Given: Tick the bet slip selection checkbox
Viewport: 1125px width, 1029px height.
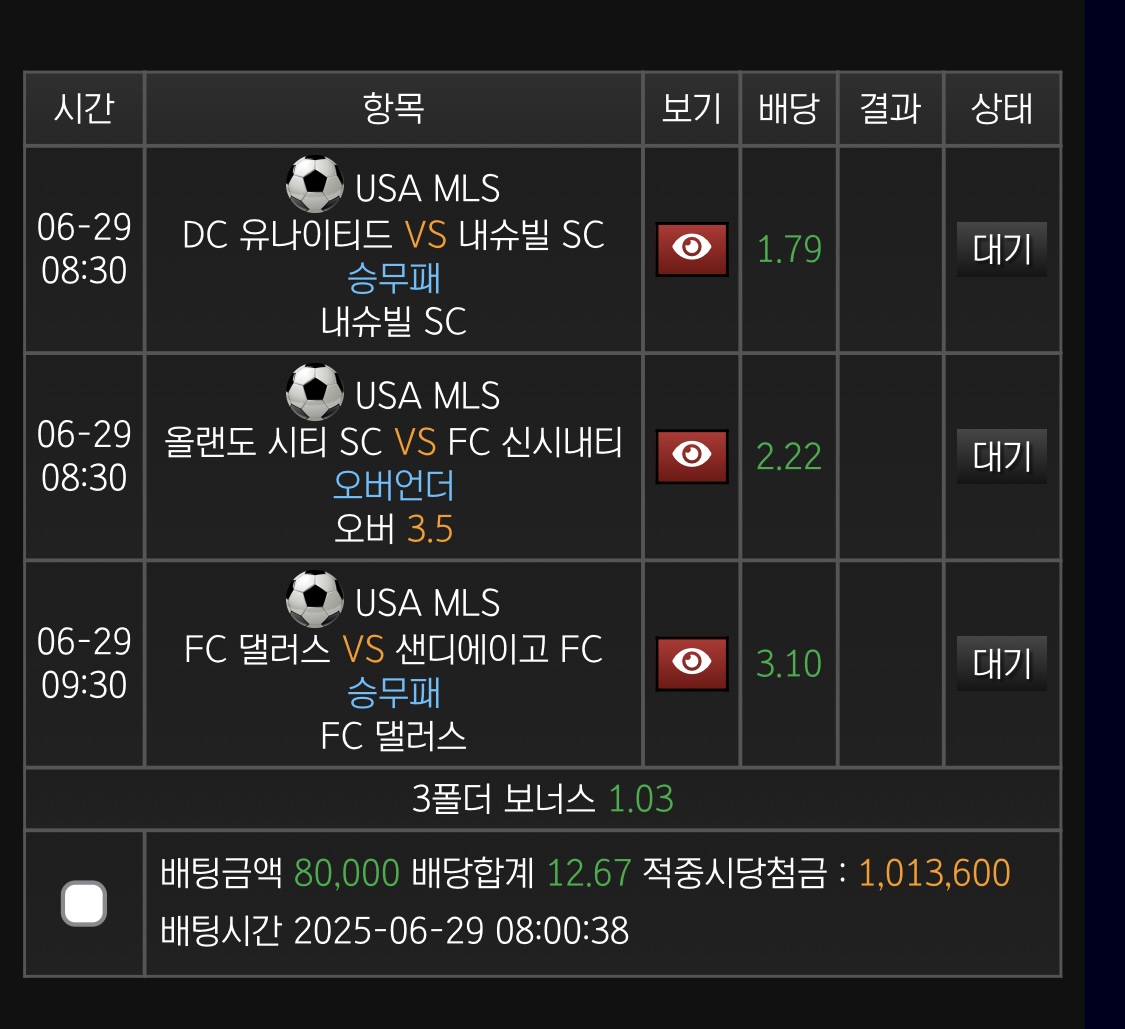Looking at the screenshot, I should point(84,903).
